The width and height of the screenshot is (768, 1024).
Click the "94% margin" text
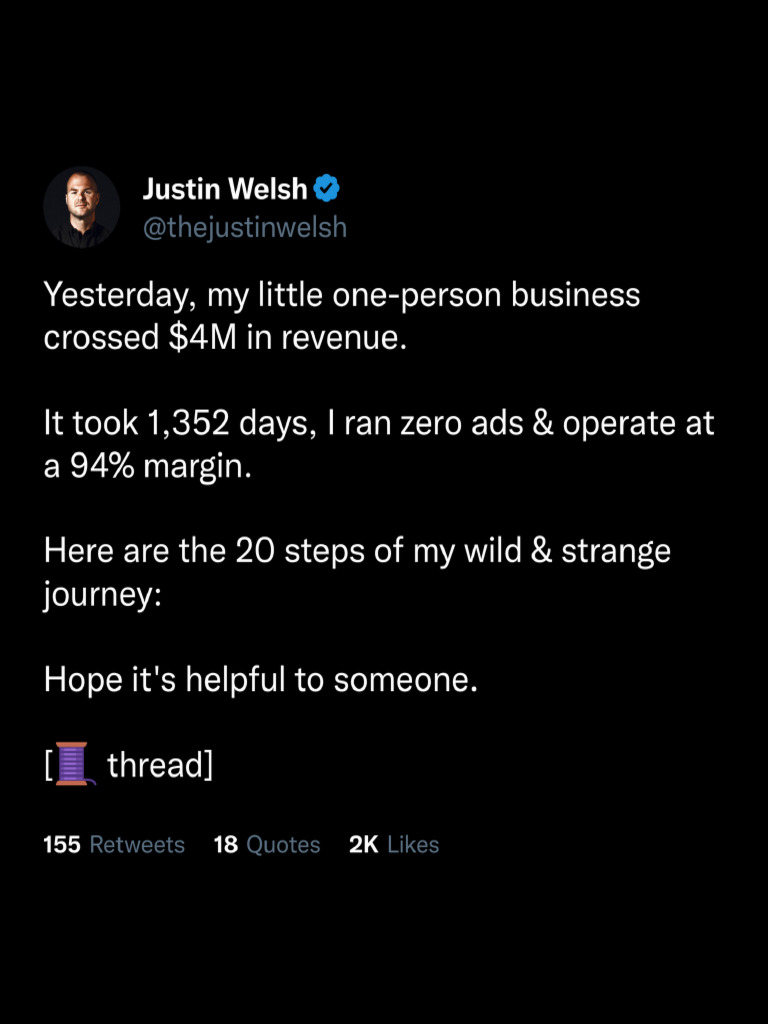coord(157,466)
